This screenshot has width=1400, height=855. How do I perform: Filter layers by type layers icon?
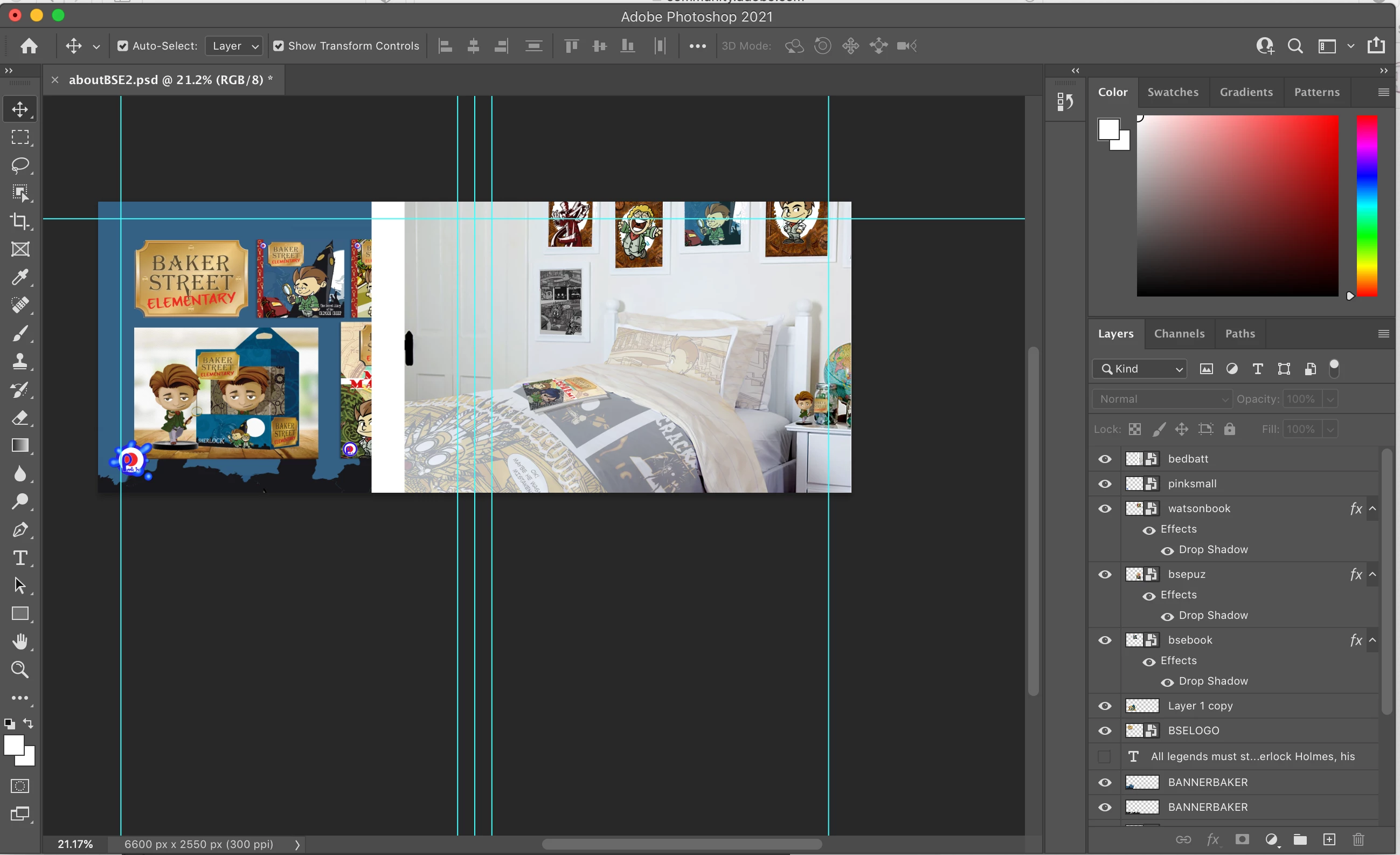point(1257,369)
